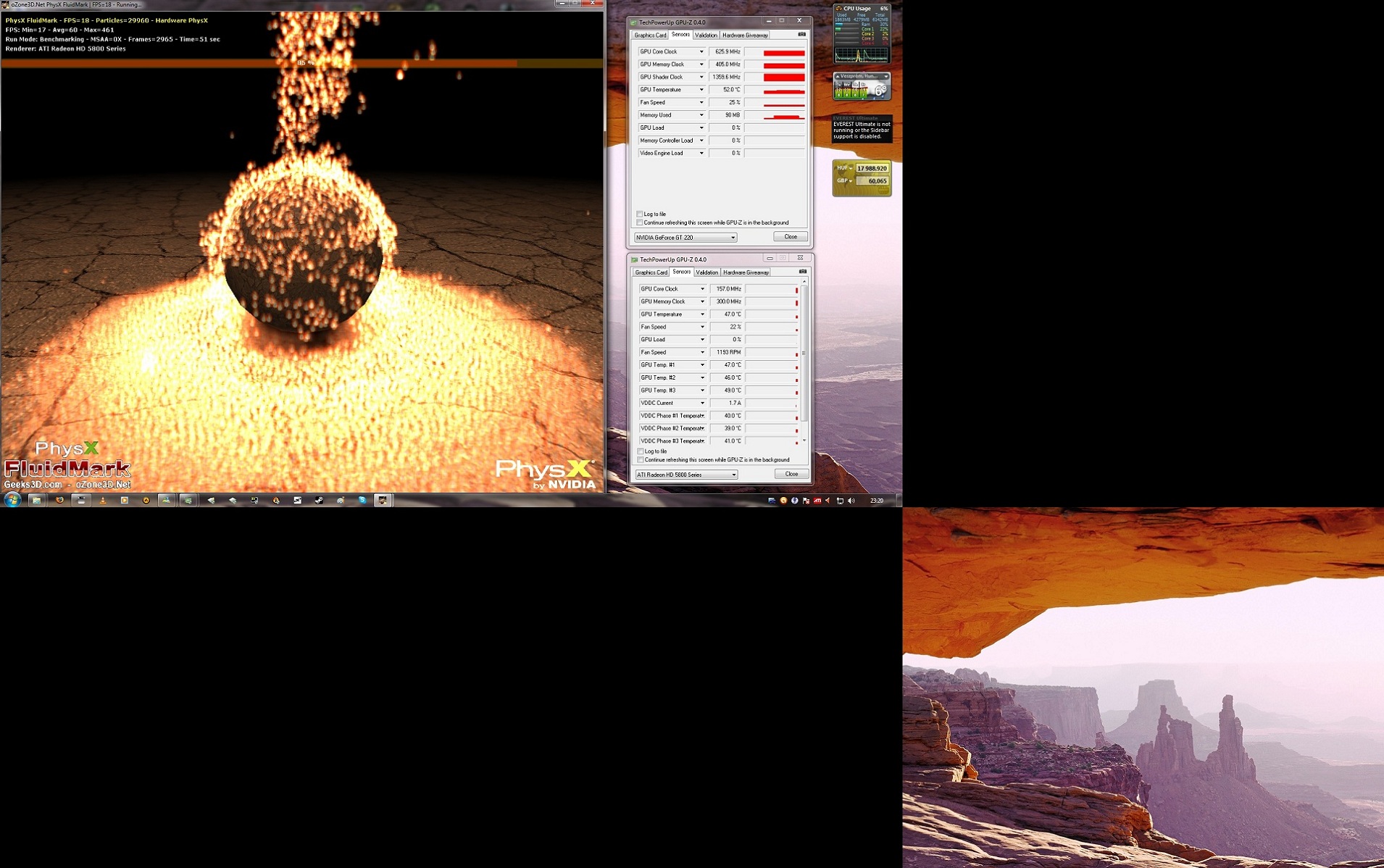Viewport: 1384px width, 868px height.
Task: Open Memory Controller Load sensor dropdown arrow
Action: pos(701,140)
